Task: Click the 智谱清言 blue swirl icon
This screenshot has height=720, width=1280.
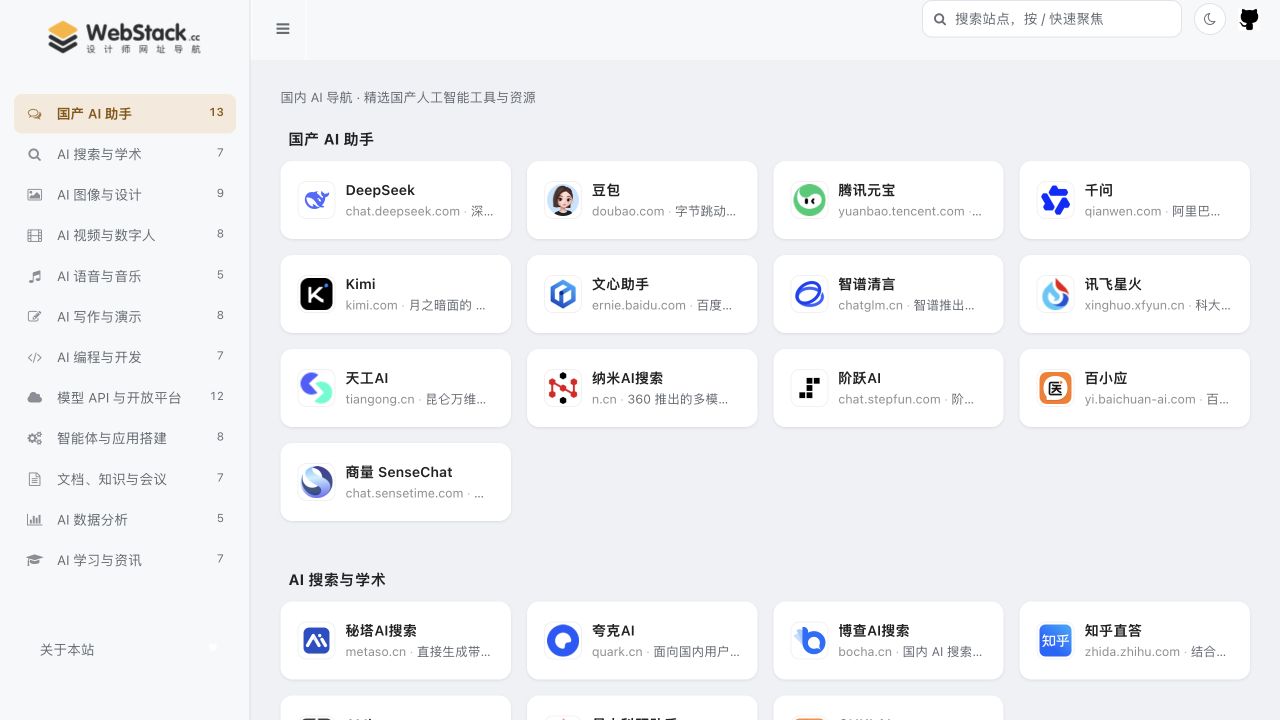Action: 809,294
